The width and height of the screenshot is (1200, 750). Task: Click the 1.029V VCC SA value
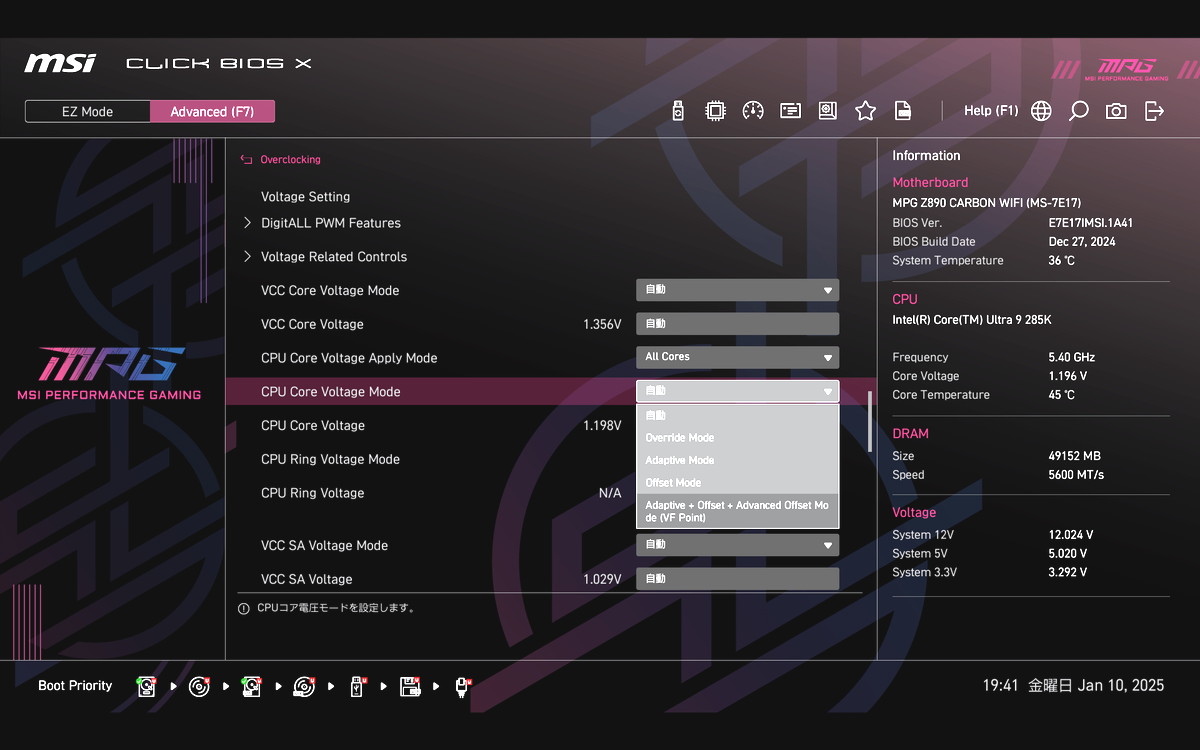click(x=602, y=579)
